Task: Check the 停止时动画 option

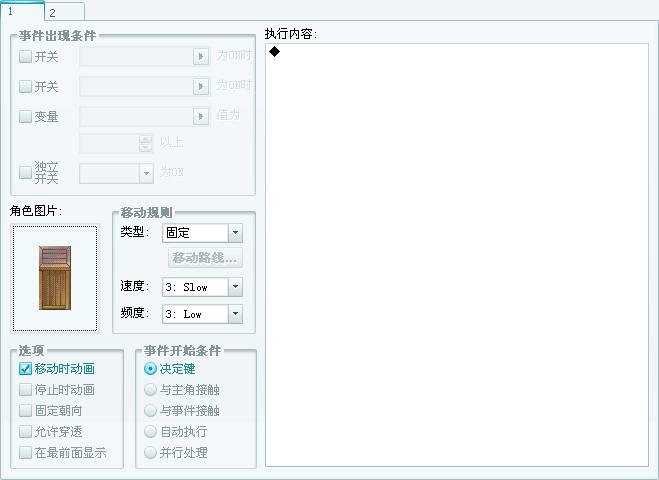Action: click(x=25, y=390)
